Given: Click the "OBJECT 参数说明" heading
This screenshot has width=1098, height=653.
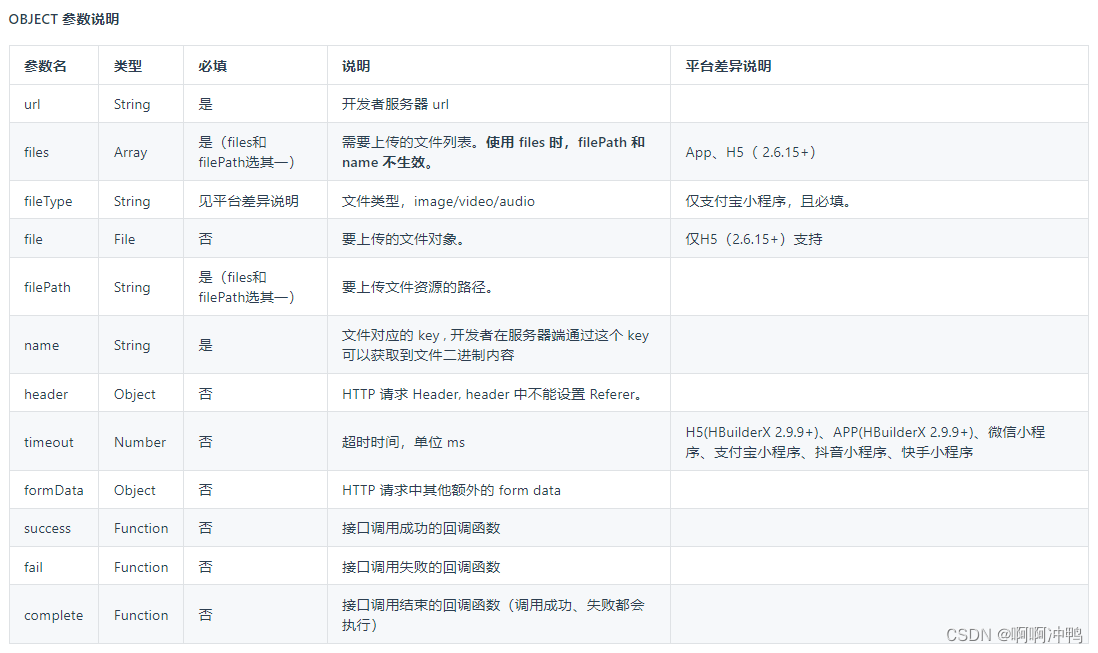Looking at the screenshot, I should 62,18.
